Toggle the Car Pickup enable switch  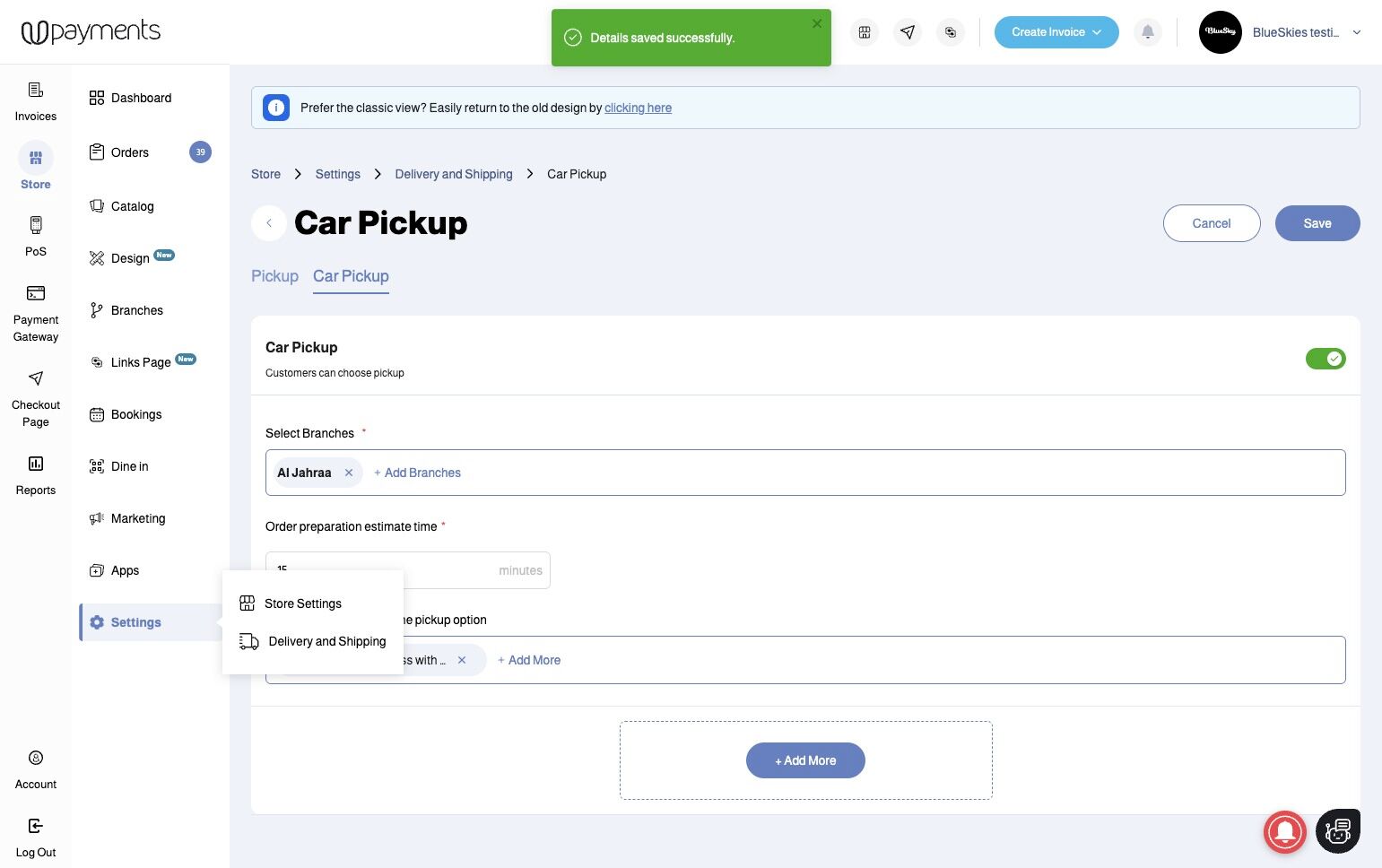[x=1325, y=359]
